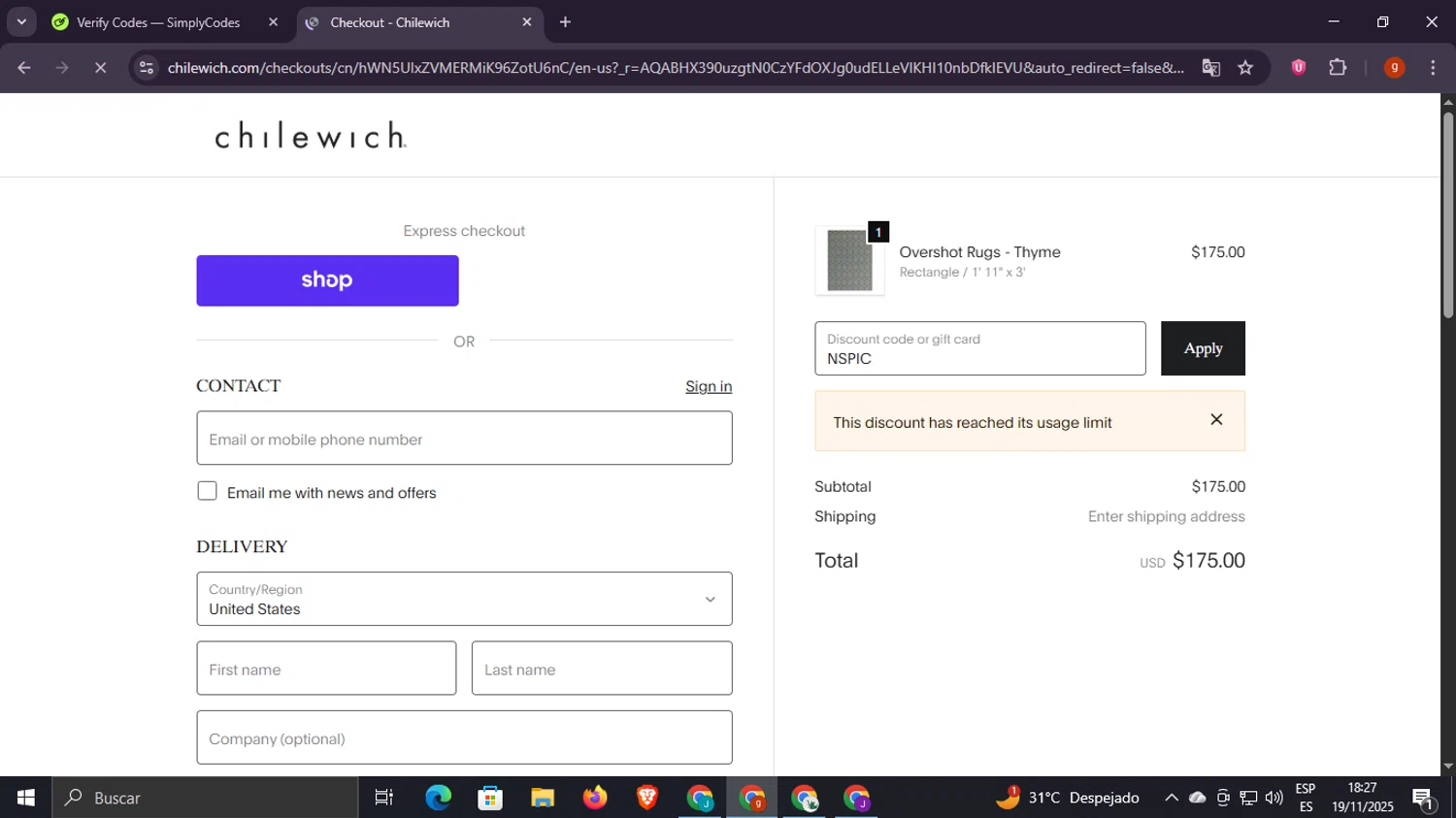1456x818 pixels.
Task: Open the Extensions puzzle icon
Action: [1338, 67]
